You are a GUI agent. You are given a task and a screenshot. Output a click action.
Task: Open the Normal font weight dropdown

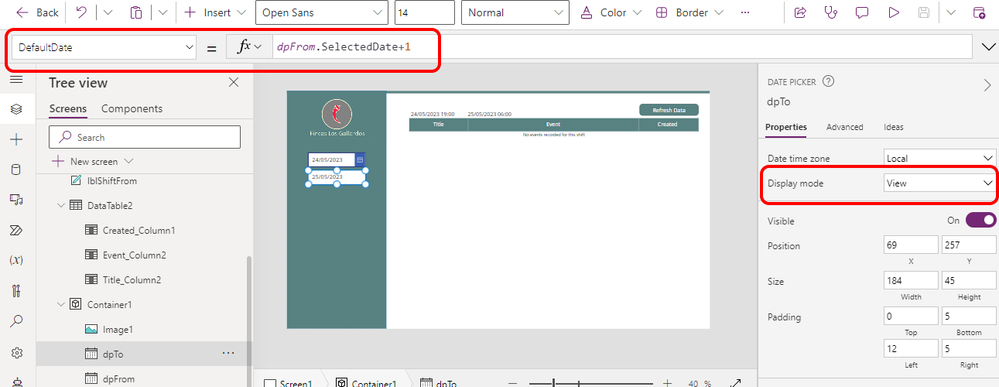pyautogui.click(x=515, y=12)
